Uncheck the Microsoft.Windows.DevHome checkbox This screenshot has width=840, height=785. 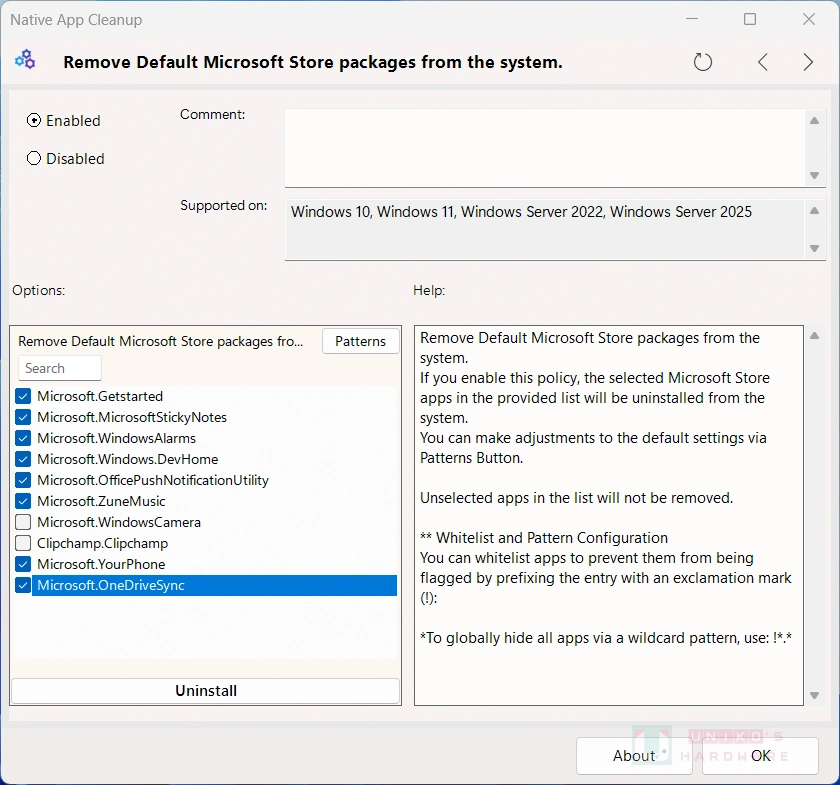click(x=23, y=459)
